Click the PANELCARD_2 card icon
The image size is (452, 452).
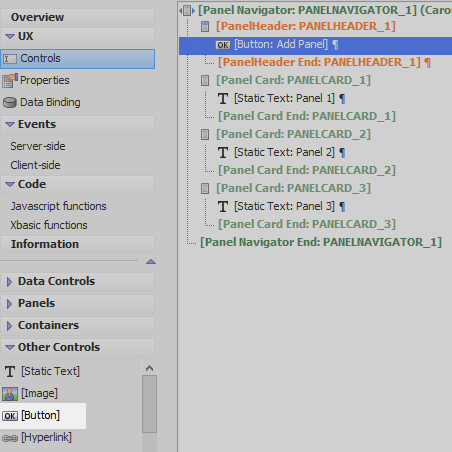pos(205,135)
